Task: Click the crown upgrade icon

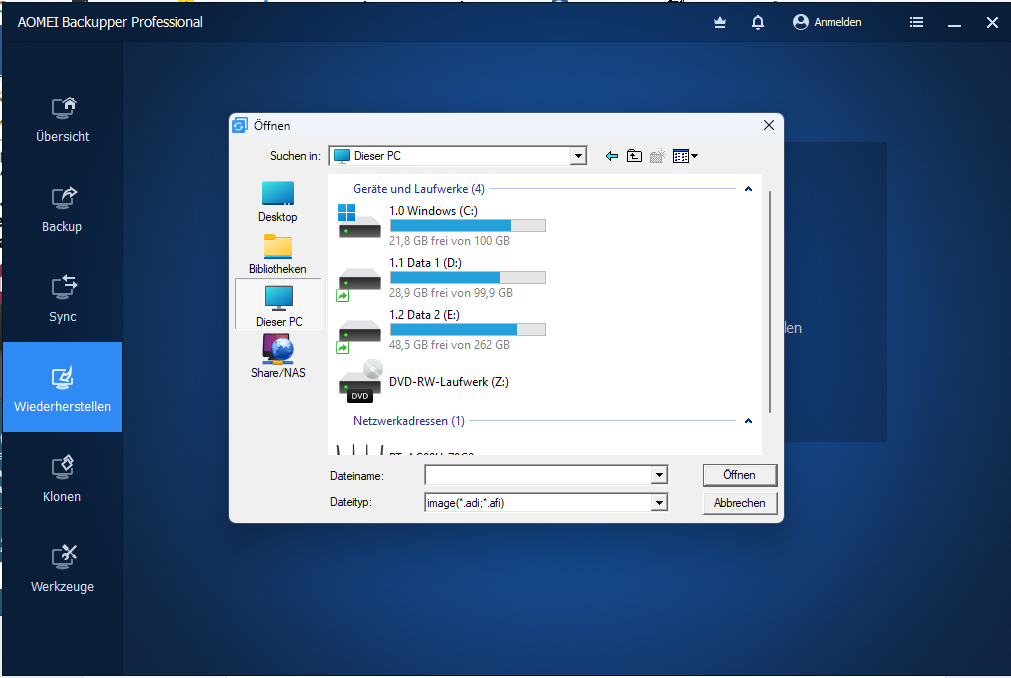Action: [720, 23]
